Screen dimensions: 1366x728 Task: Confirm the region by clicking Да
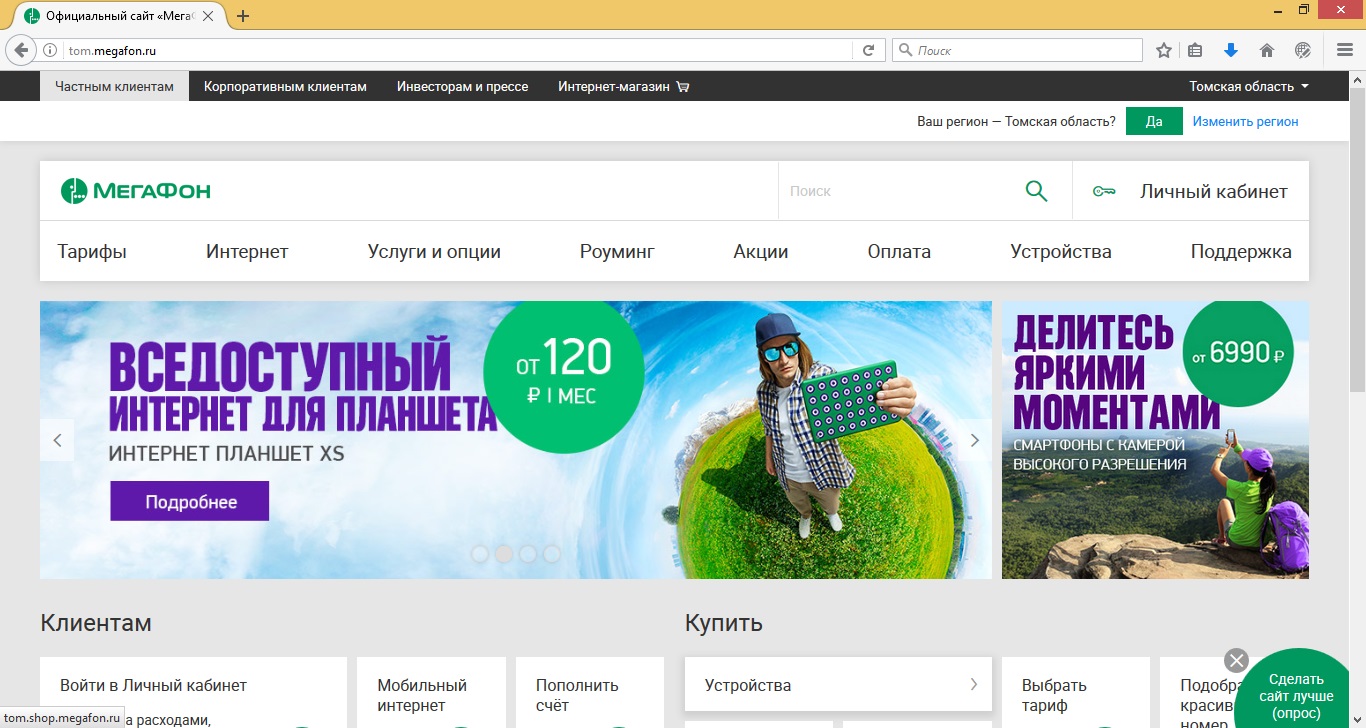[1154, 120]
